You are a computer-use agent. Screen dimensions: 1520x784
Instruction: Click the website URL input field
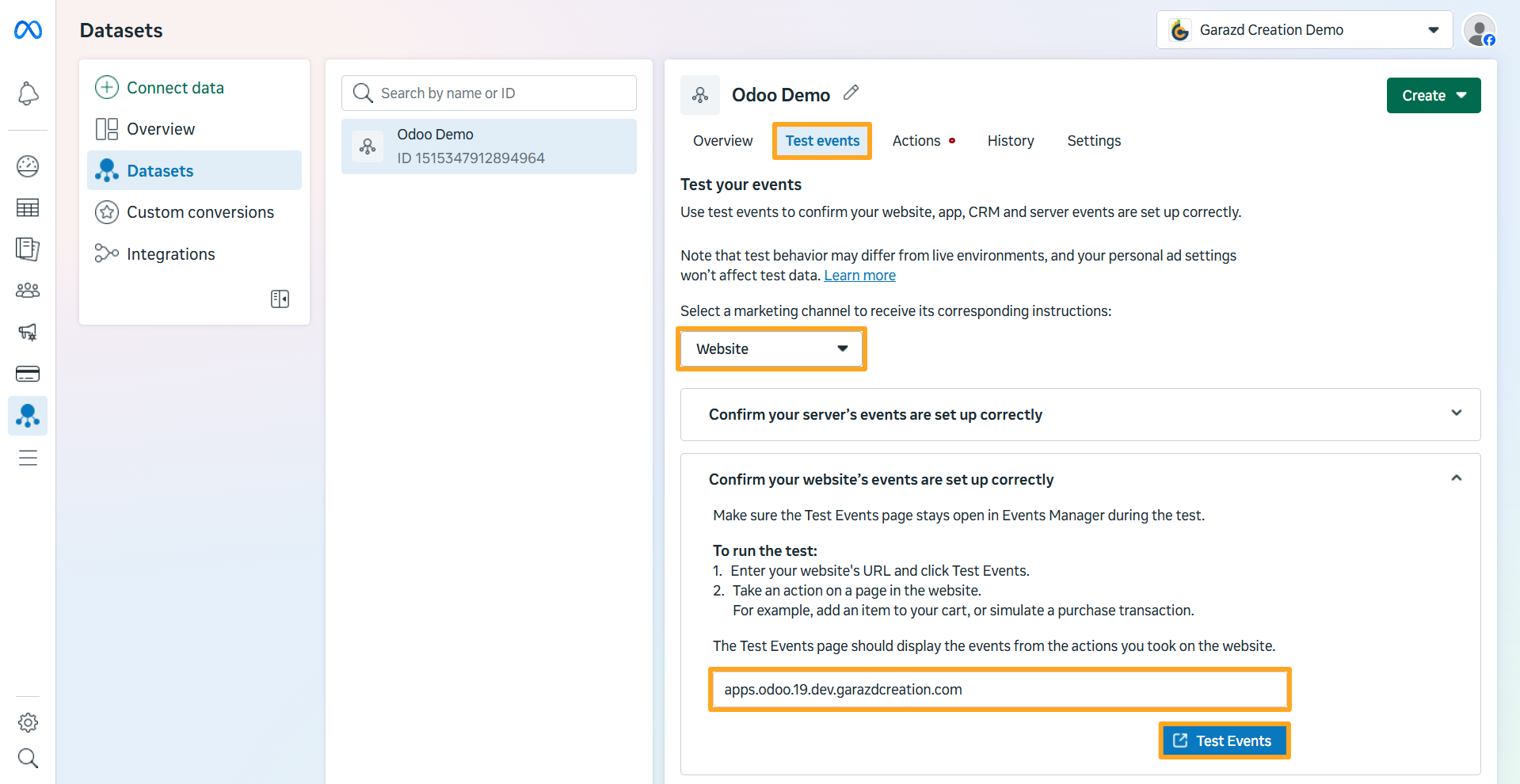click(1000, 689)
